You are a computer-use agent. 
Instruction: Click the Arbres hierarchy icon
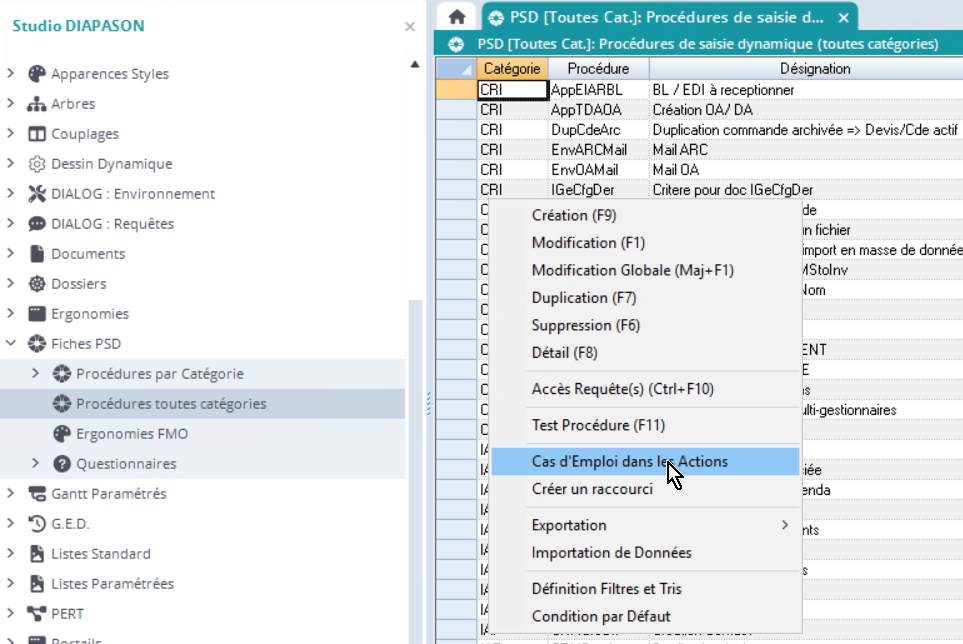coord(37,104)
